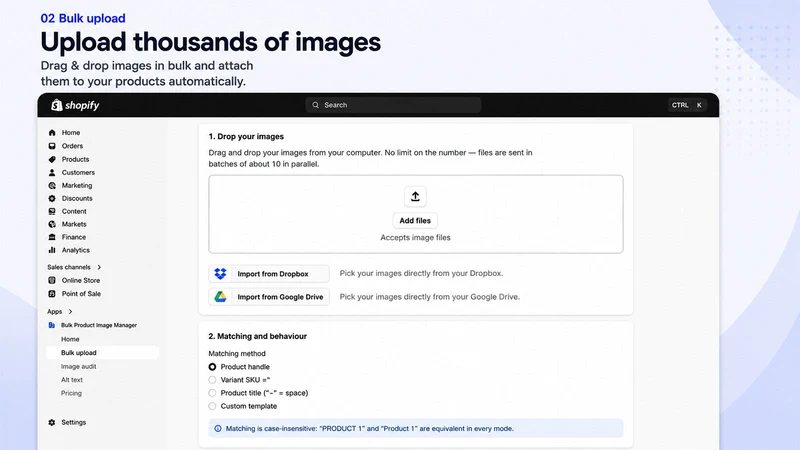Click the Google Drive logo icon
Screen dimensions: 800x450
tap(220, 297)
